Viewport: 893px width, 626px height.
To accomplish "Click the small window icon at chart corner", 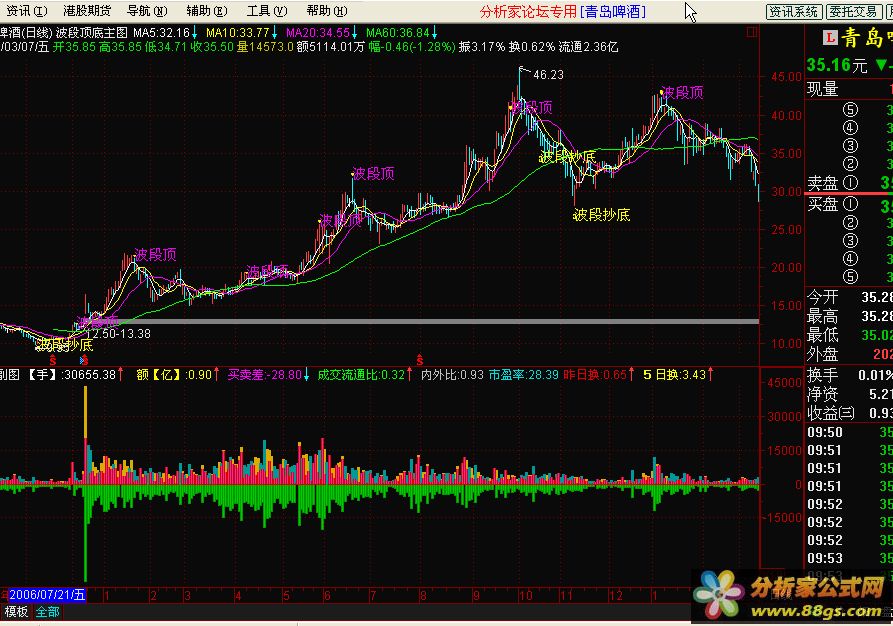I will point(751,32).
